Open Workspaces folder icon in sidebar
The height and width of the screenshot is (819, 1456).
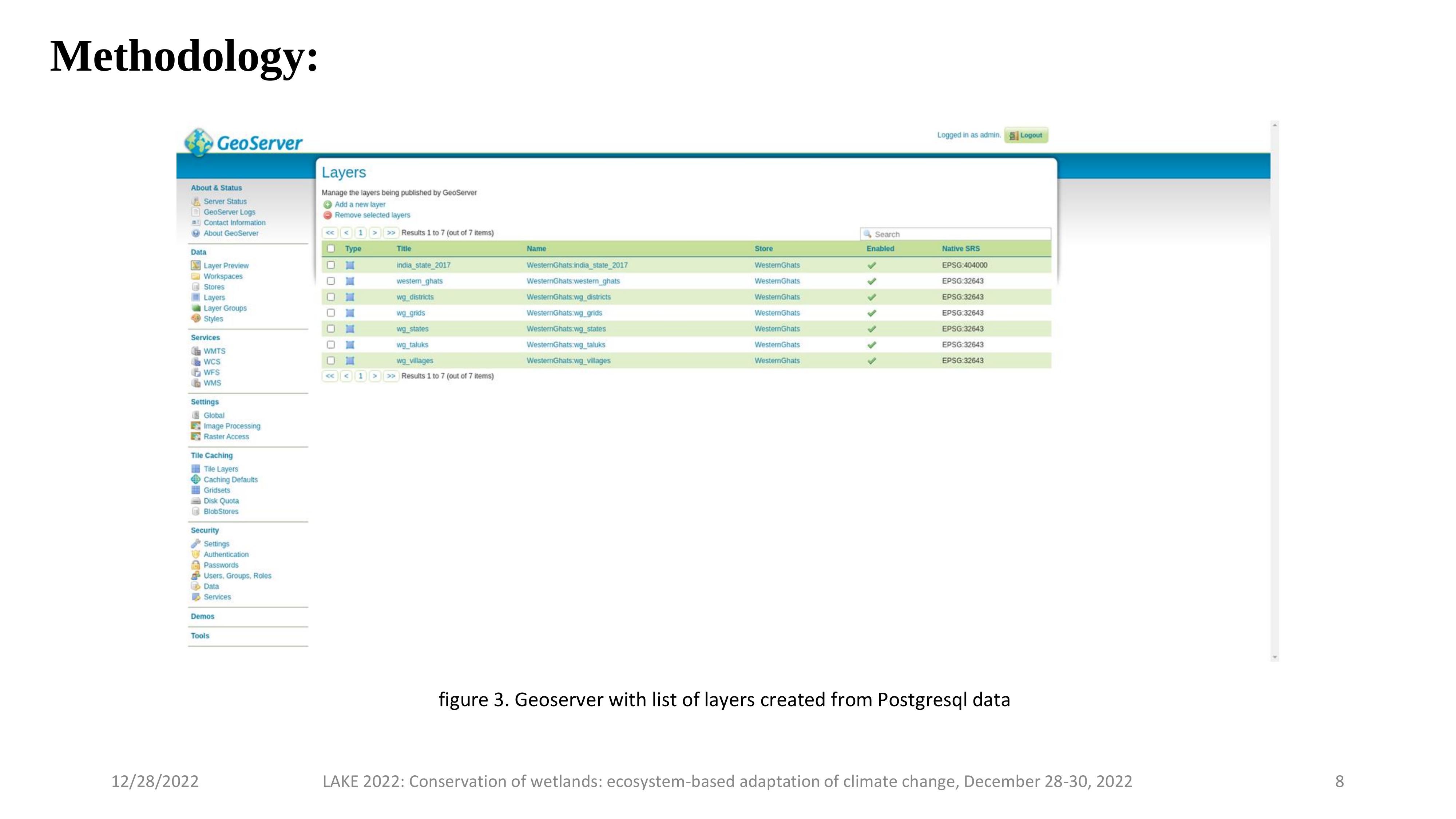click(195, 276)
